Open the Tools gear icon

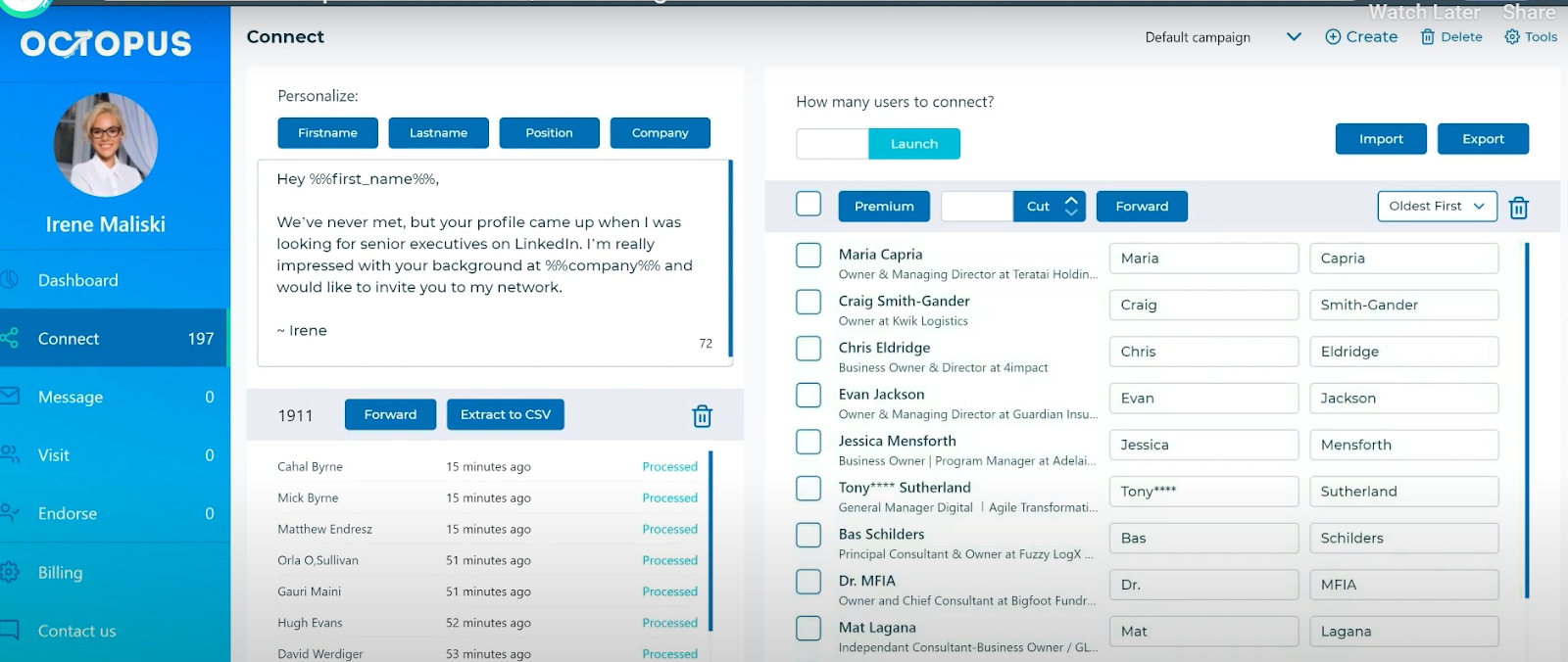tap(1512, 37)
